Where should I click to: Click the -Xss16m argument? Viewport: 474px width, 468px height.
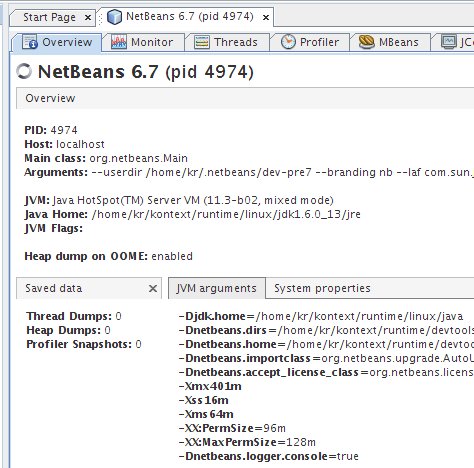tap(203, 400)
